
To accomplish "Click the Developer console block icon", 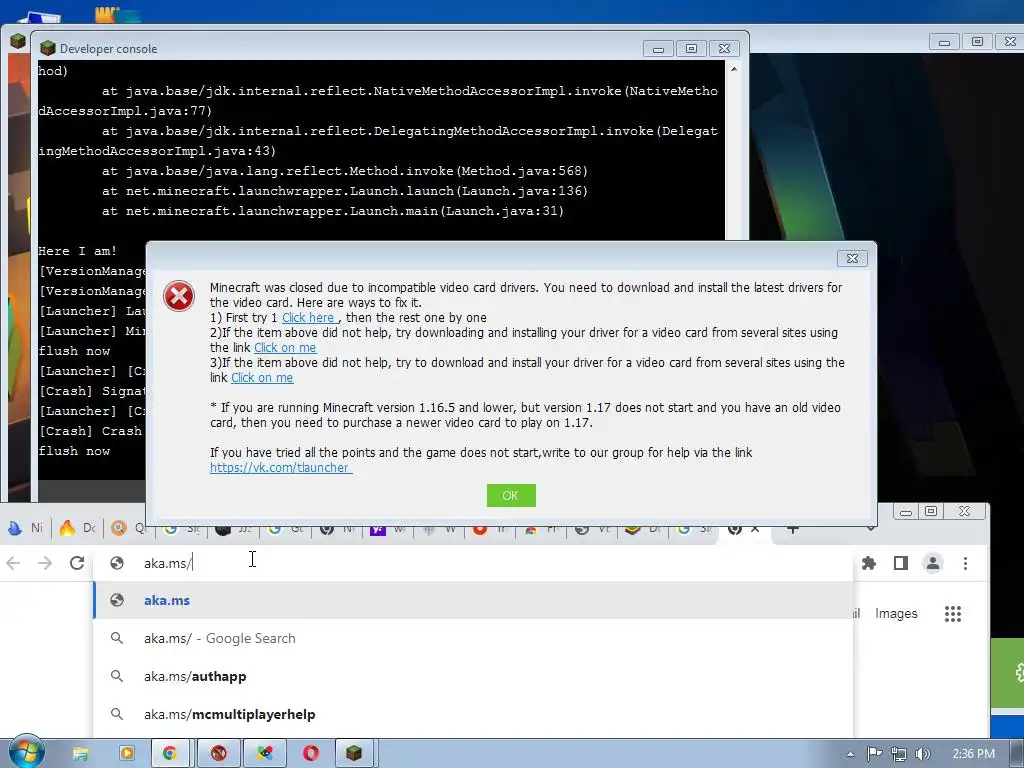I will 48,48.
